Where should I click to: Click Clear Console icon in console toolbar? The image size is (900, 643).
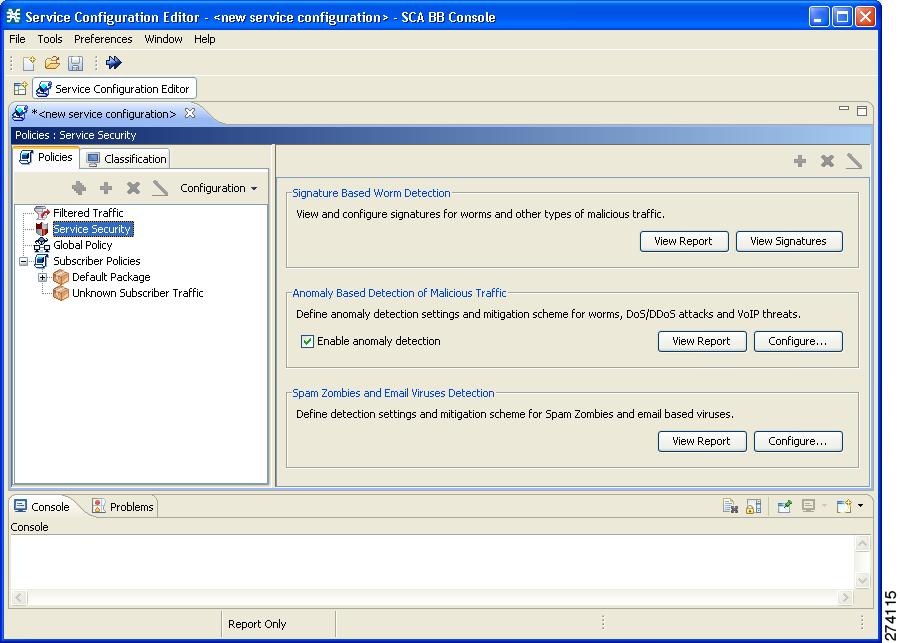730,507
